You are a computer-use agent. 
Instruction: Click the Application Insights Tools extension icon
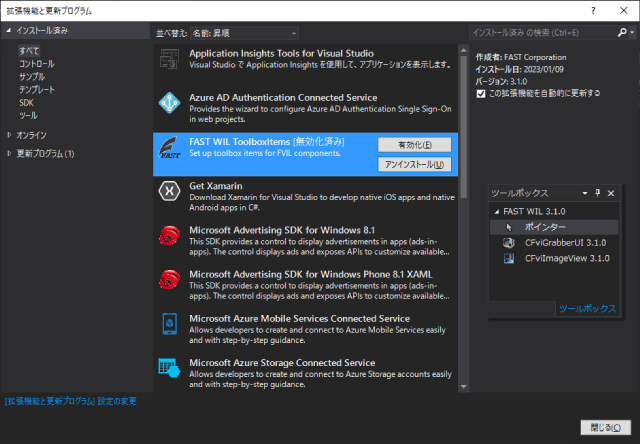click(169, 59)
